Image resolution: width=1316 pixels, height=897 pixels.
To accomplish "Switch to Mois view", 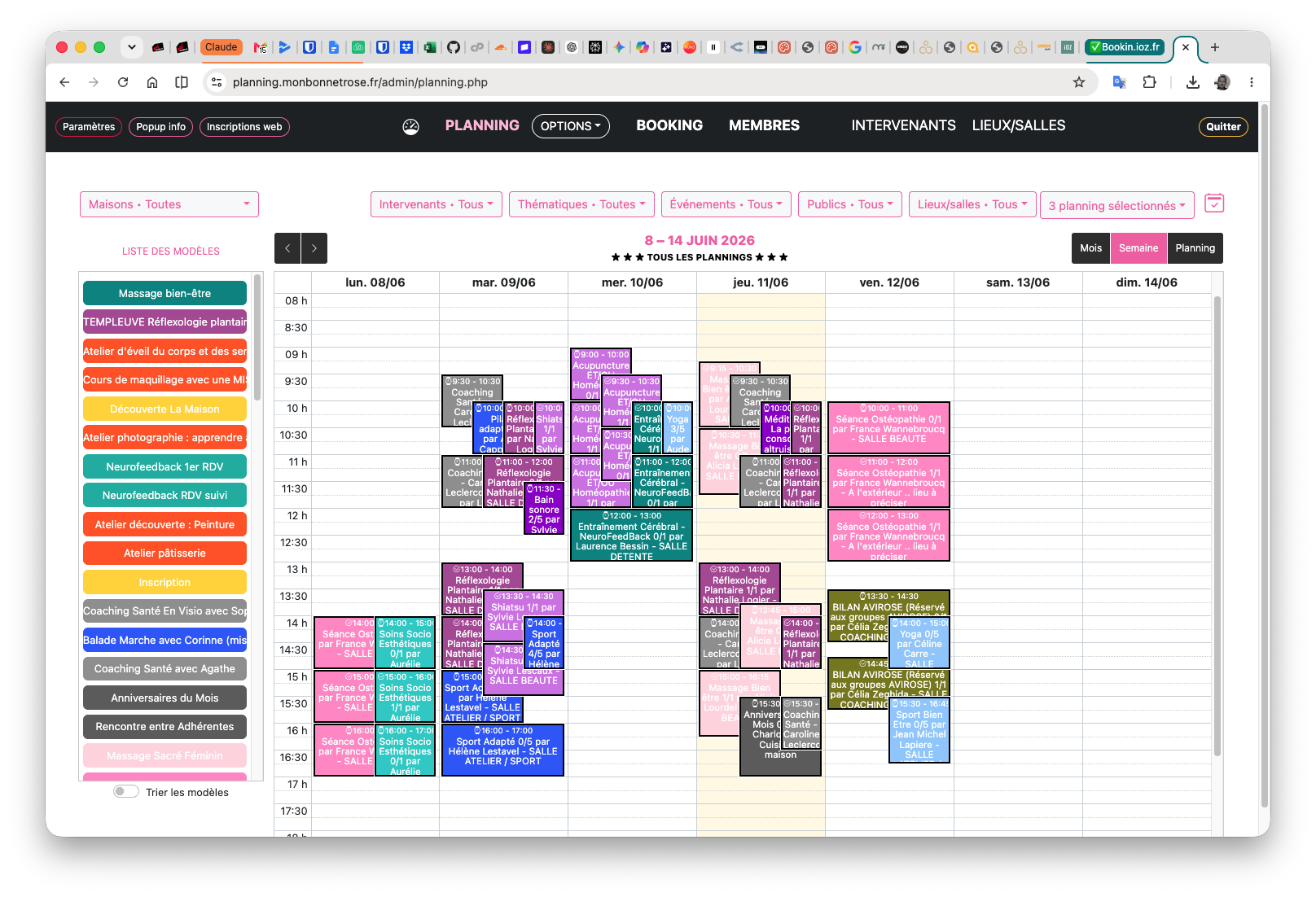I will (1091, 248).
